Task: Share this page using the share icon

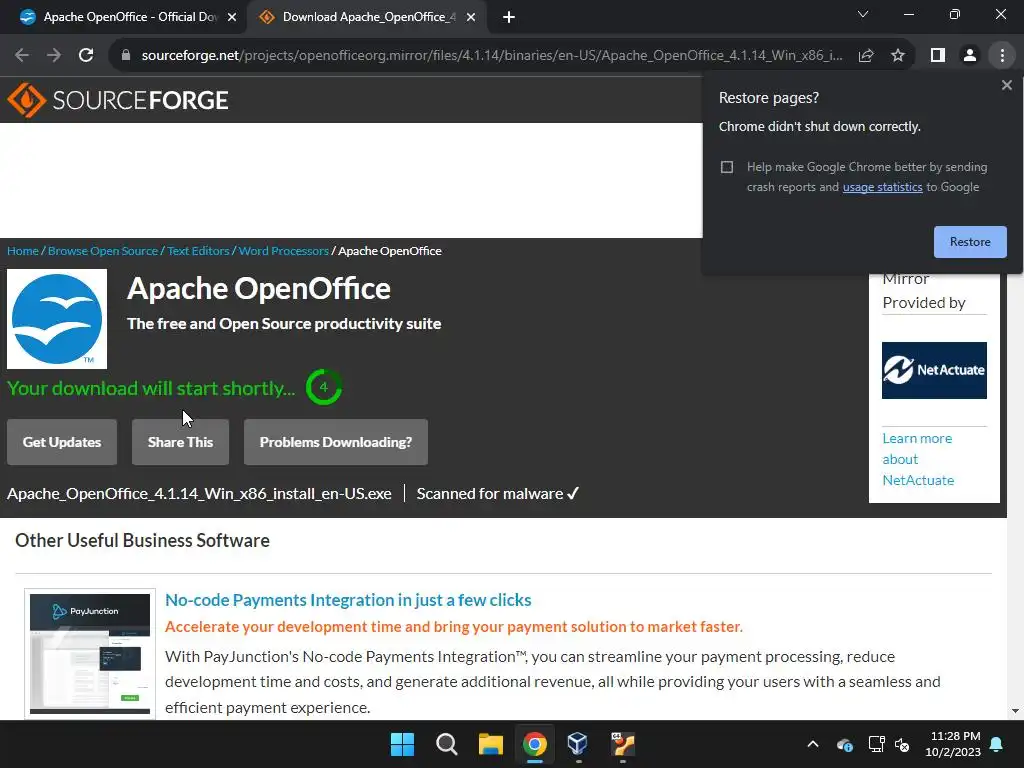Action: click(866, 56)
